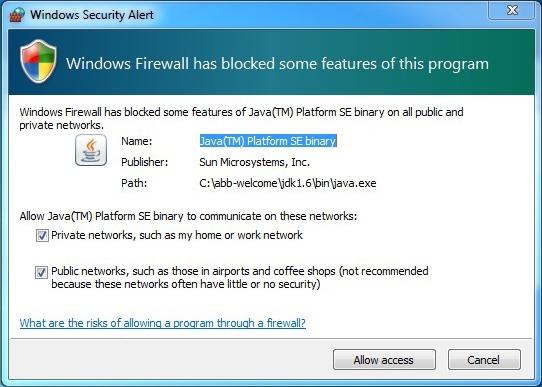Click the "Windows Firewall has blocked" banner heading
The width and height of the screenshot is (542, 387).
point(277,64)
